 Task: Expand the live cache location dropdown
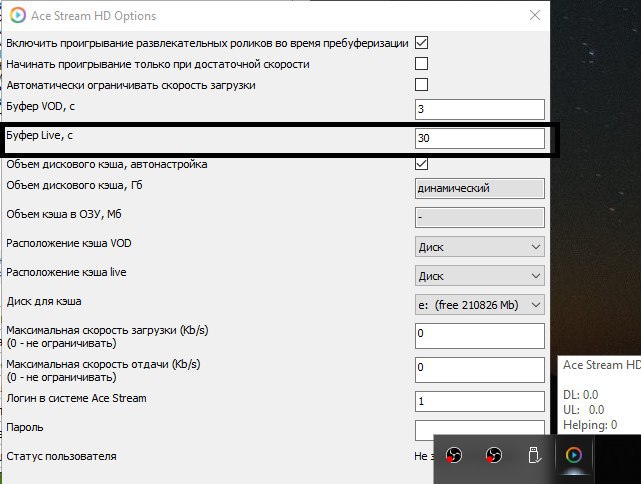click(x=480, y=276)
